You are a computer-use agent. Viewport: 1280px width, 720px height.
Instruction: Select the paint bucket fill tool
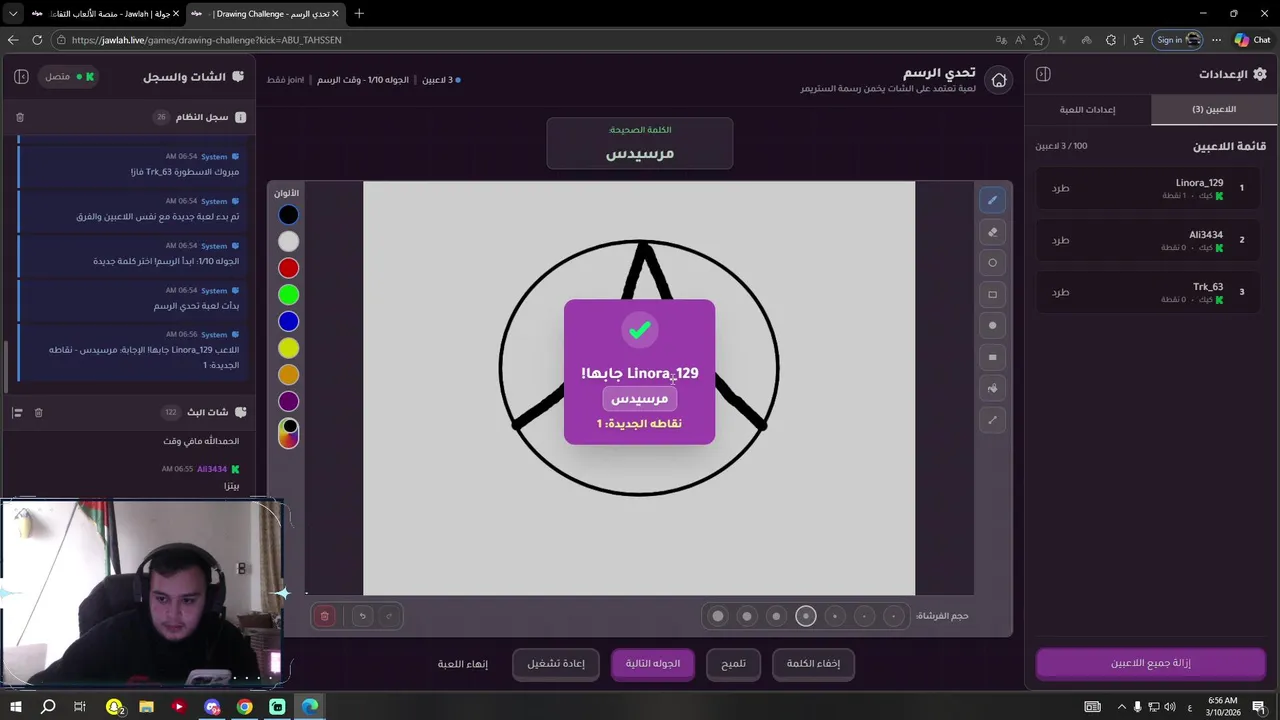pos(992,388)
